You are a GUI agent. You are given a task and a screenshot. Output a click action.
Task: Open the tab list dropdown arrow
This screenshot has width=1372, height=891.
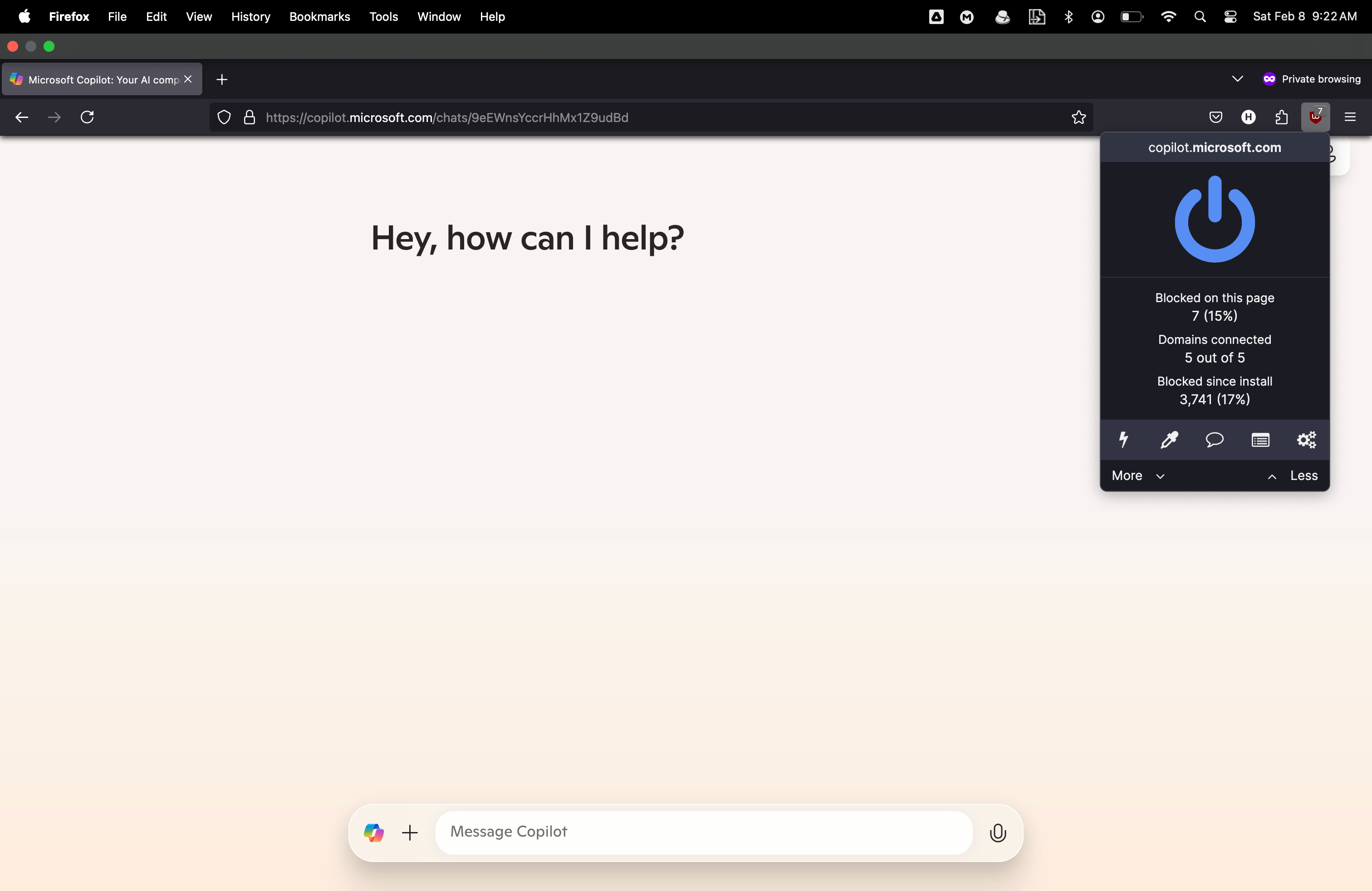pos(1238,79)
